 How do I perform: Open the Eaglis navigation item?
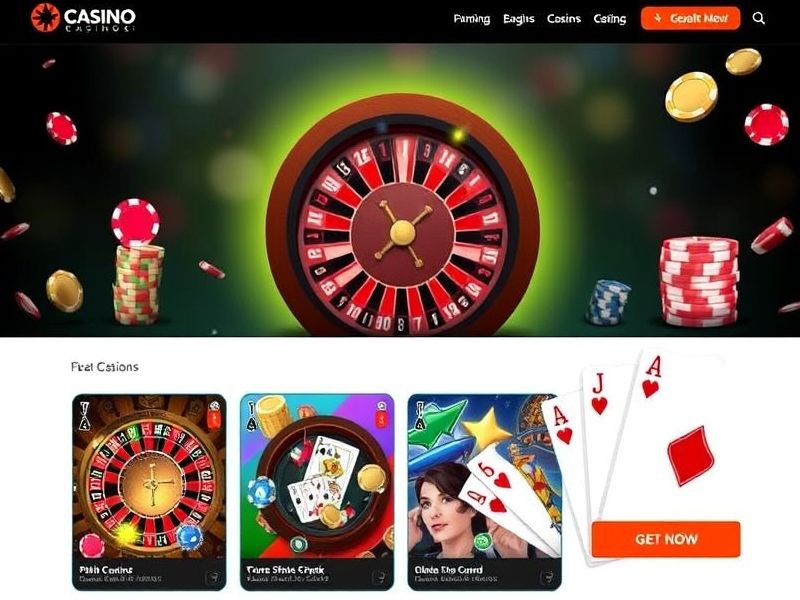tap(518, 19)
